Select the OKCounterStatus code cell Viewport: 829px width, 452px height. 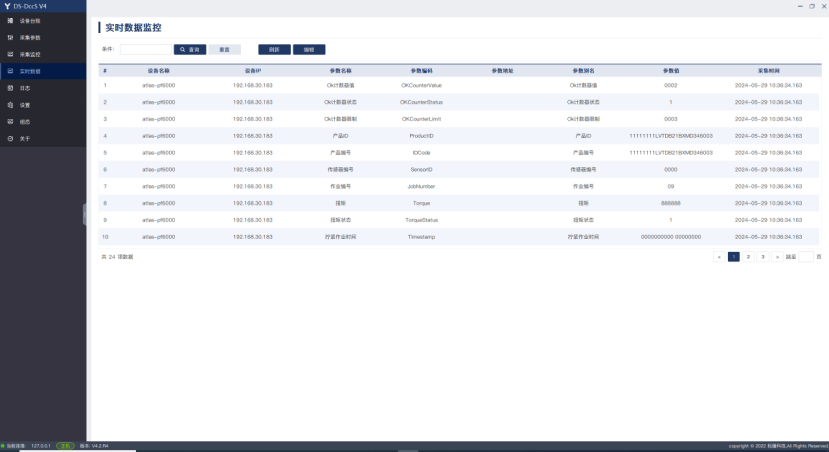pos(421,103)
